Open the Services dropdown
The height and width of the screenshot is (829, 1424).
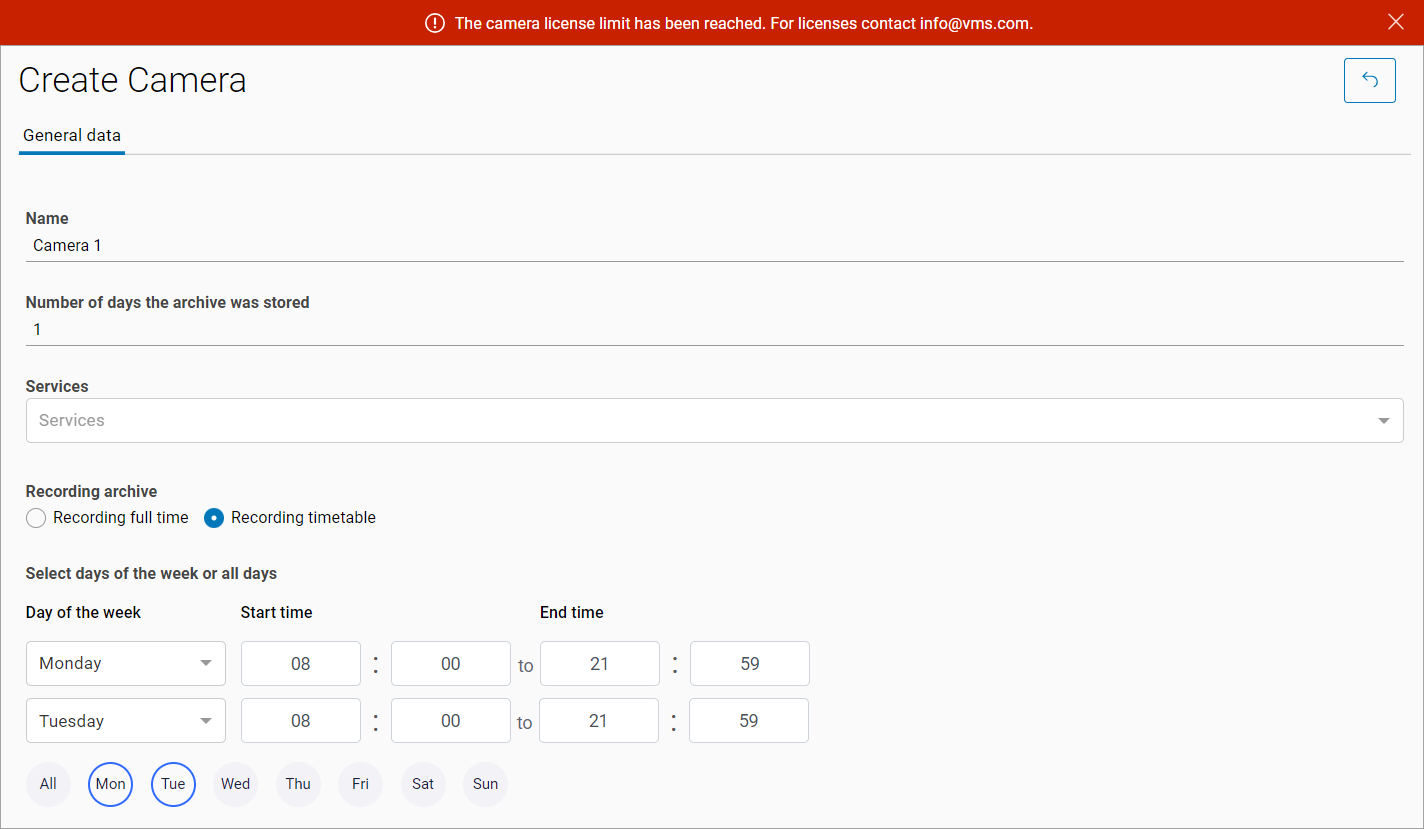[714, 420]
